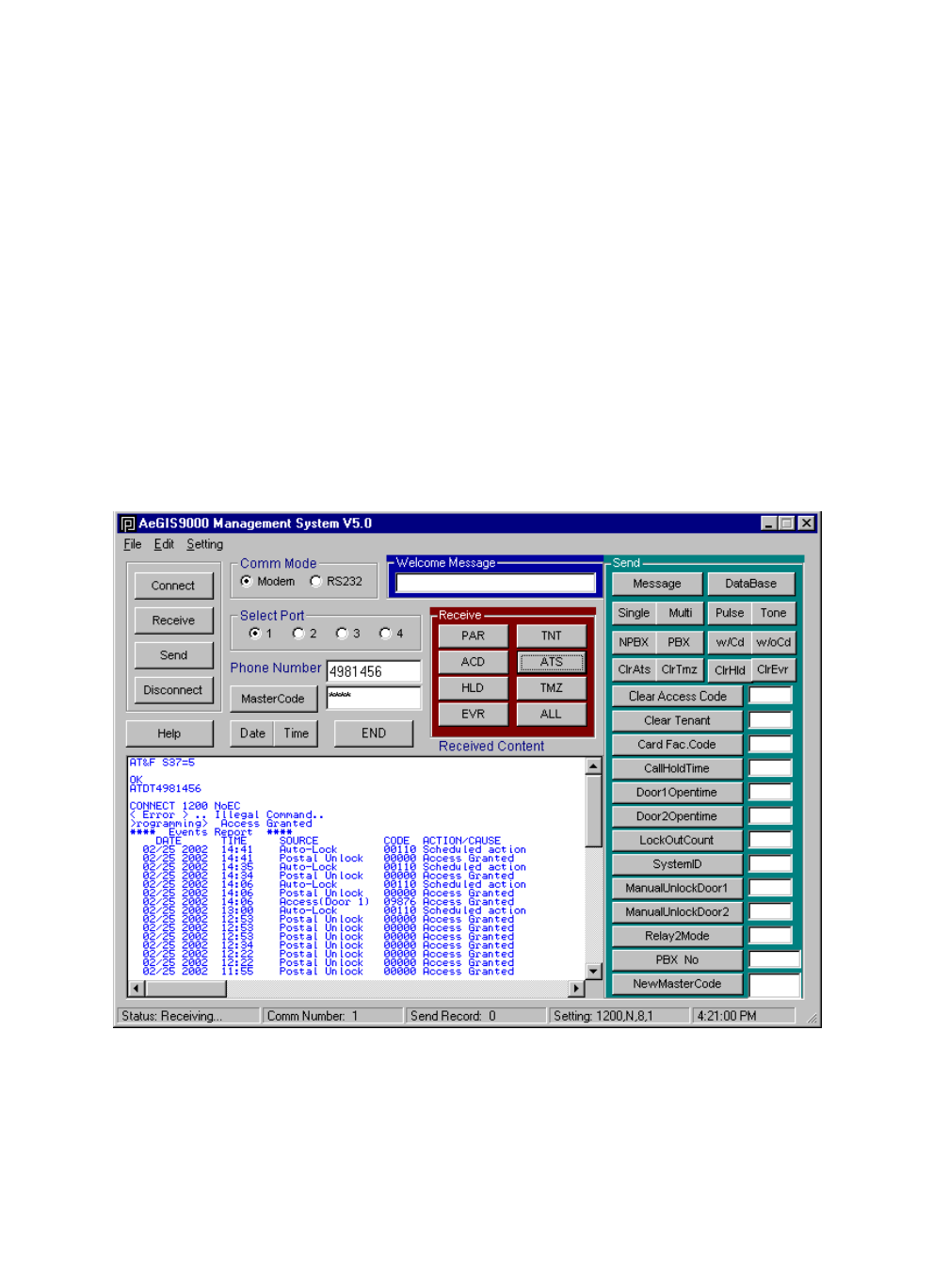Click the Disconnect button
Image resolution: width=949 pixels, height=1288 pixels.
[x=173, y=690]
